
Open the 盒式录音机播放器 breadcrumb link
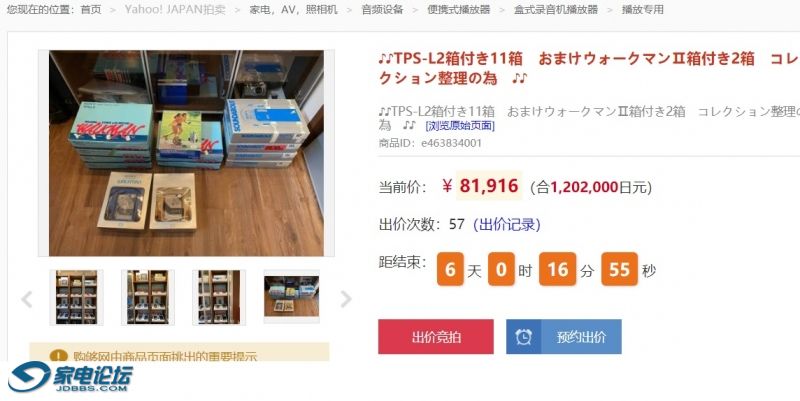pos(556,9)
